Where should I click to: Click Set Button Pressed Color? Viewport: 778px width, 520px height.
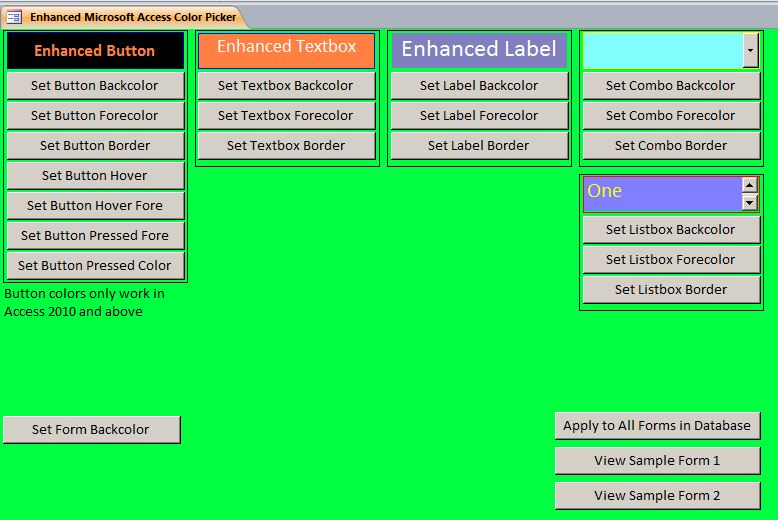95,266
